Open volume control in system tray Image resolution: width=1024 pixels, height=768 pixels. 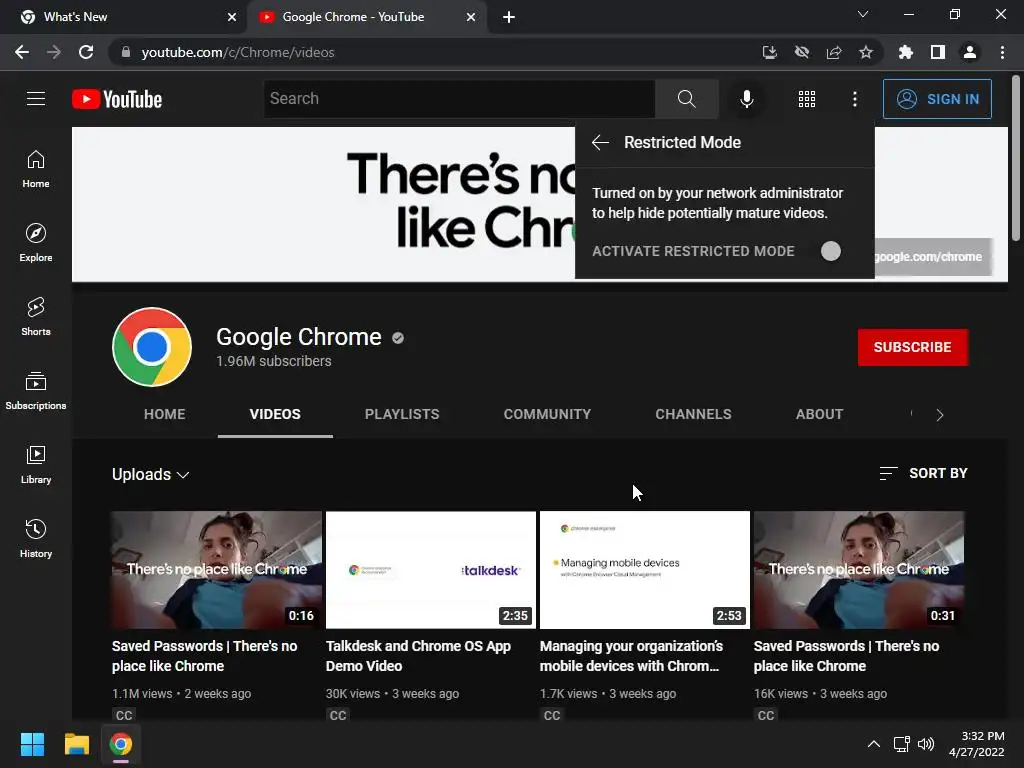tap(925, 744)
